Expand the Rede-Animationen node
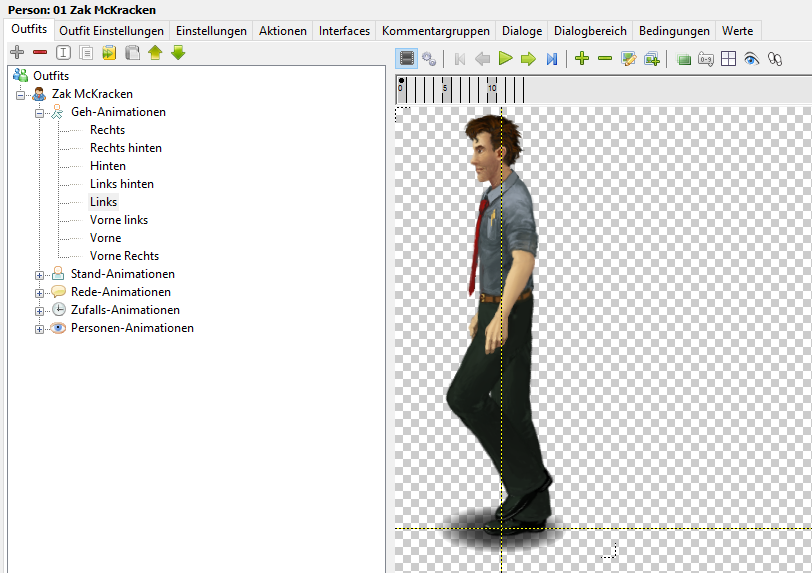Screen dimensions: 812x573 (39, 293)
